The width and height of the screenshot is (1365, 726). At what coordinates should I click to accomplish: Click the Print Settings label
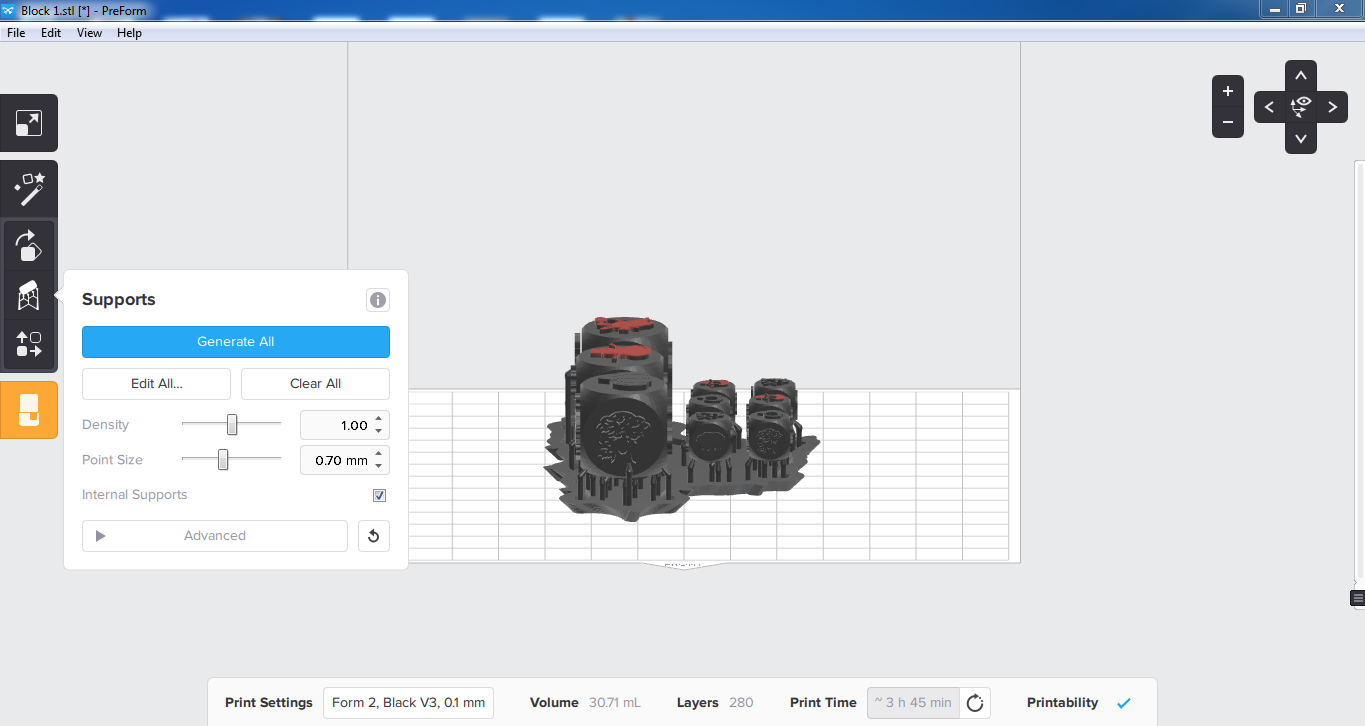(x=269, y=703)
